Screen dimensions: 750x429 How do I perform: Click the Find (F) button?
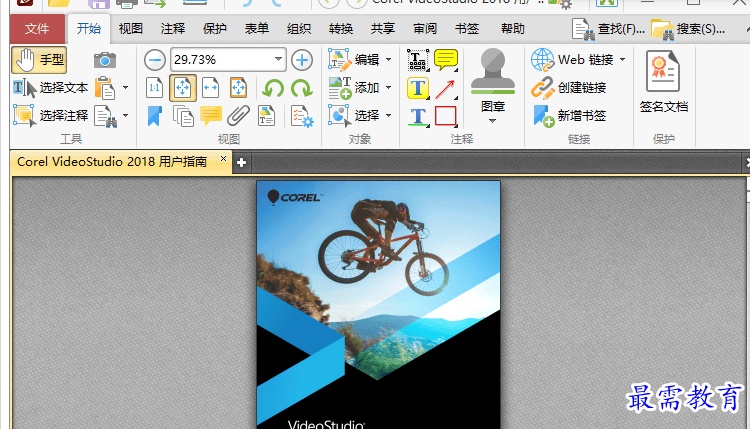pyautogui.click(x=608, y=29)
